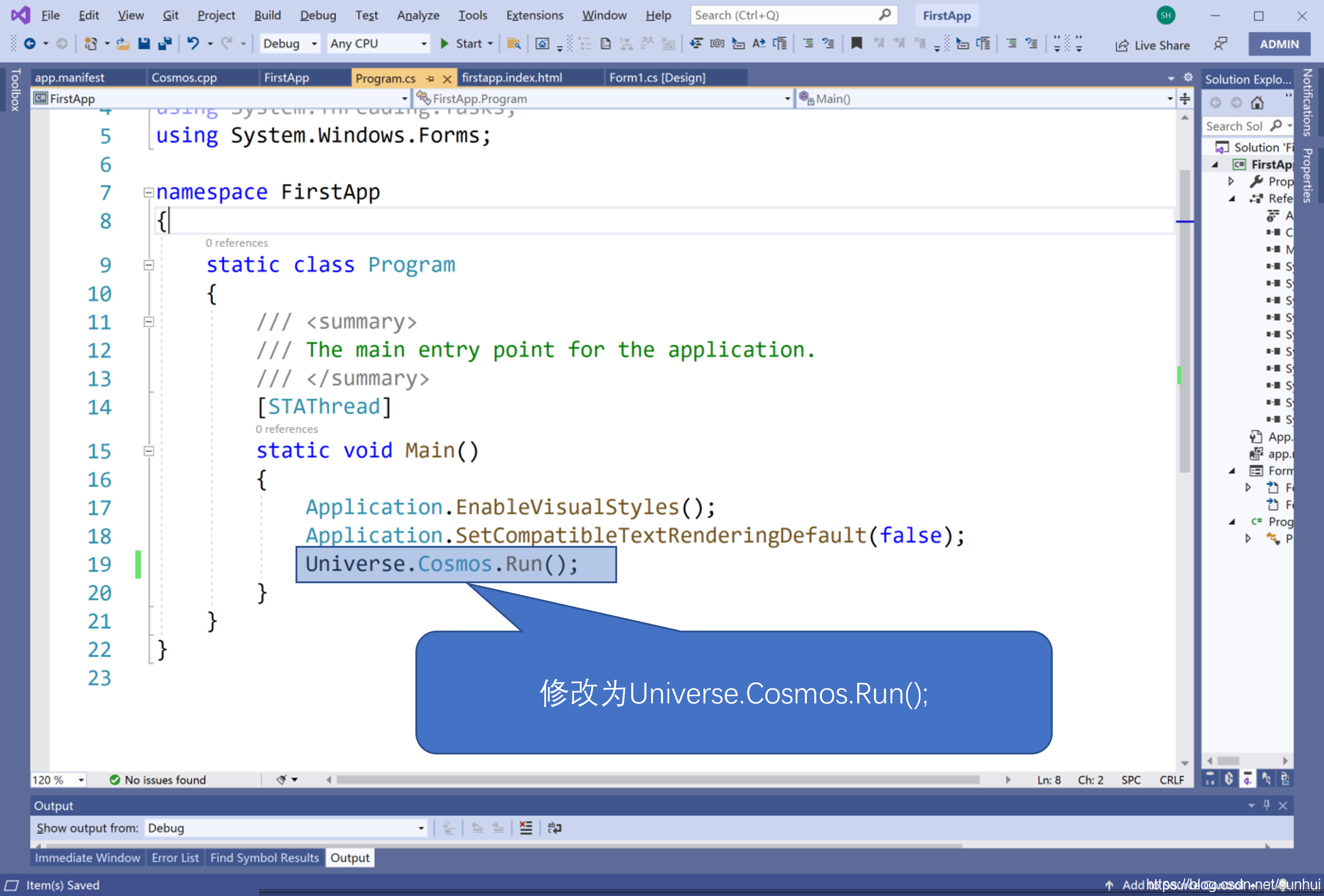
Task: Click the Open File folder icon
Action: (x=123, y=43)
